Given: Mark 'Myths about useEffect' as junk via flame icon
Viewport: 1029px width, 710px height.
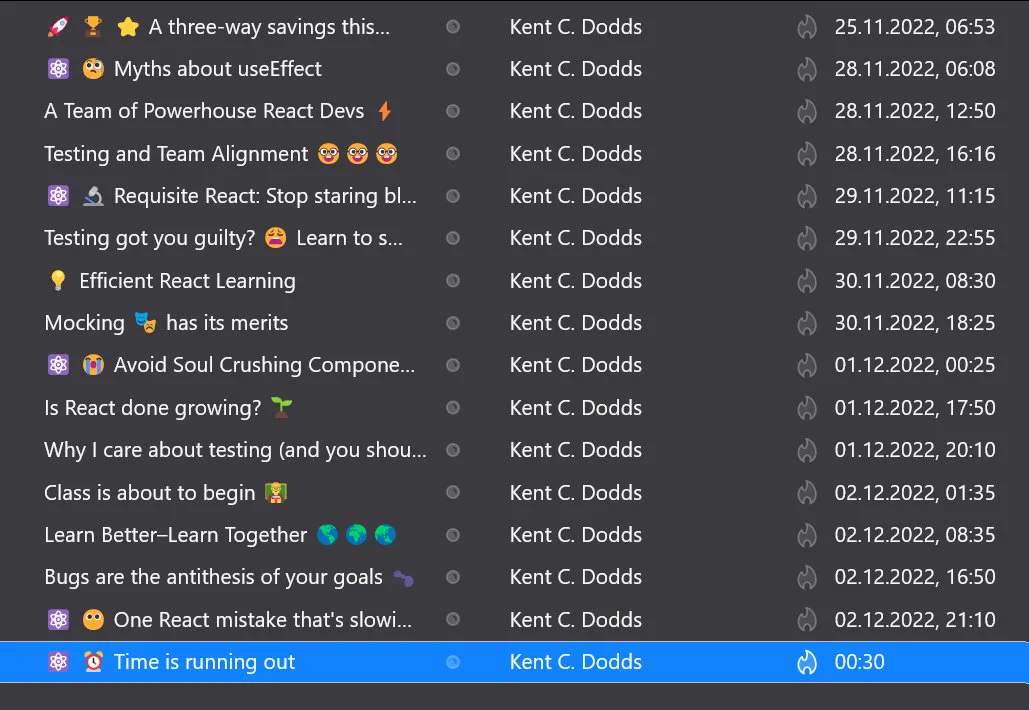Looking at the screenshot, I should (x=807, y=69).
